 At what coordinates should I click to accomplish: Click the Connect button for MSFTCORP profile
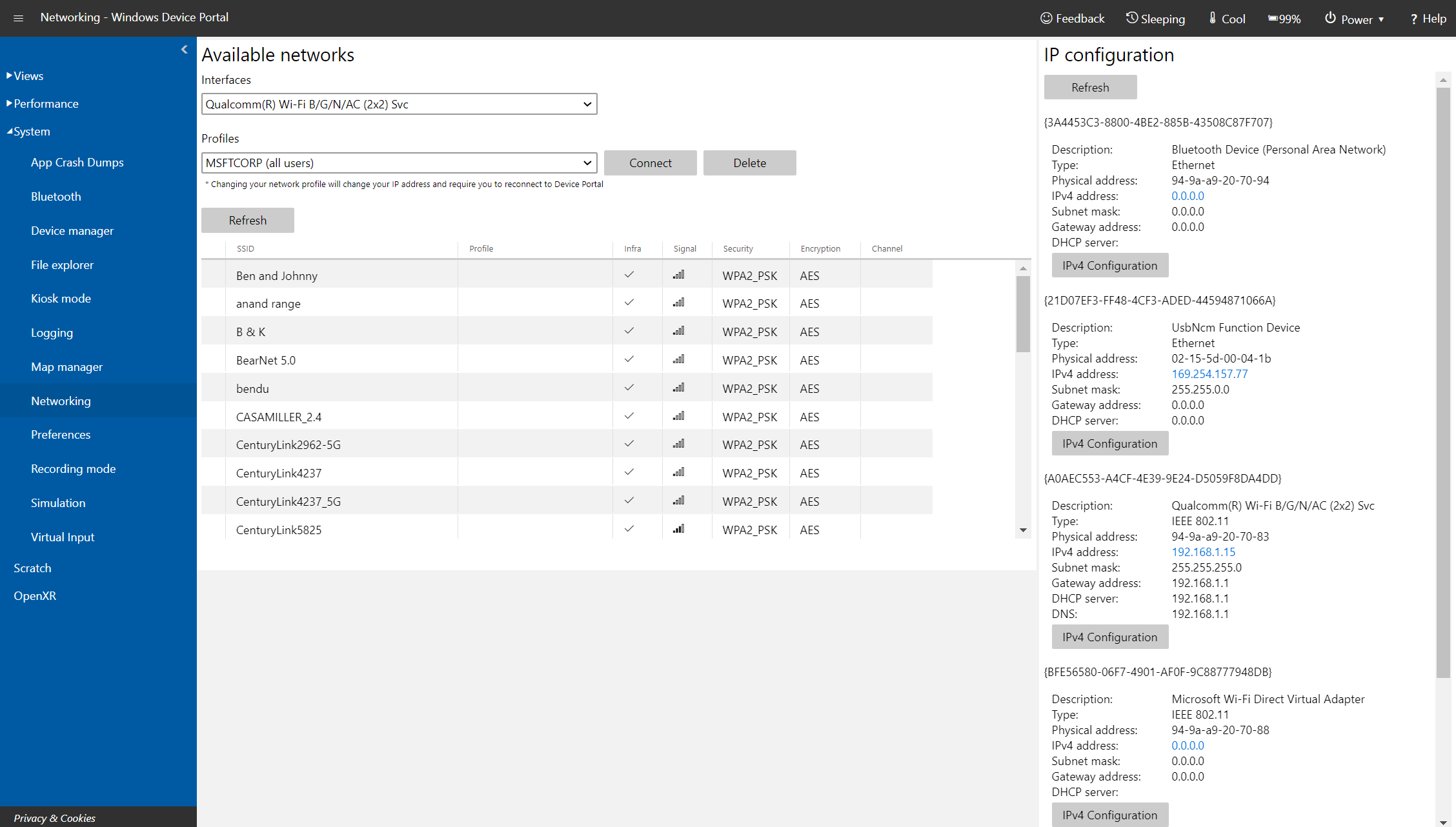(x=650, y=163)
